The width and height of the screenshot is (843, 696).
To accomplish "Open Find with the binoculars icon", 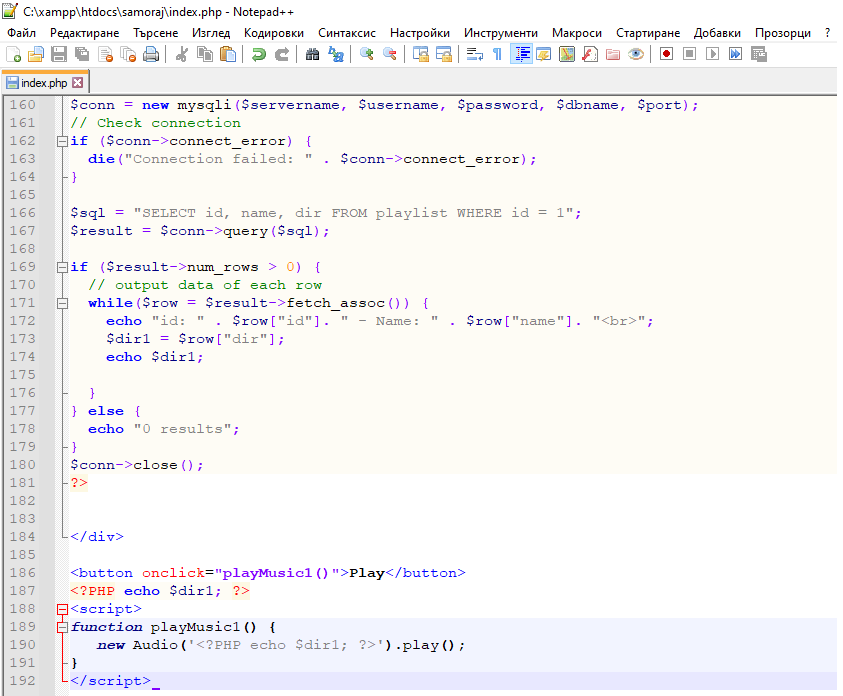I will pos(312,54).
